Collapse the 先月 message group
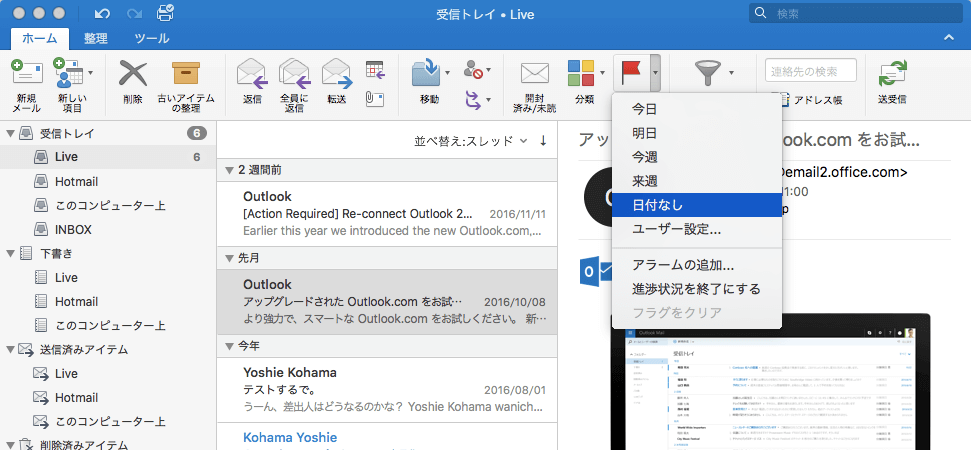 230,259
